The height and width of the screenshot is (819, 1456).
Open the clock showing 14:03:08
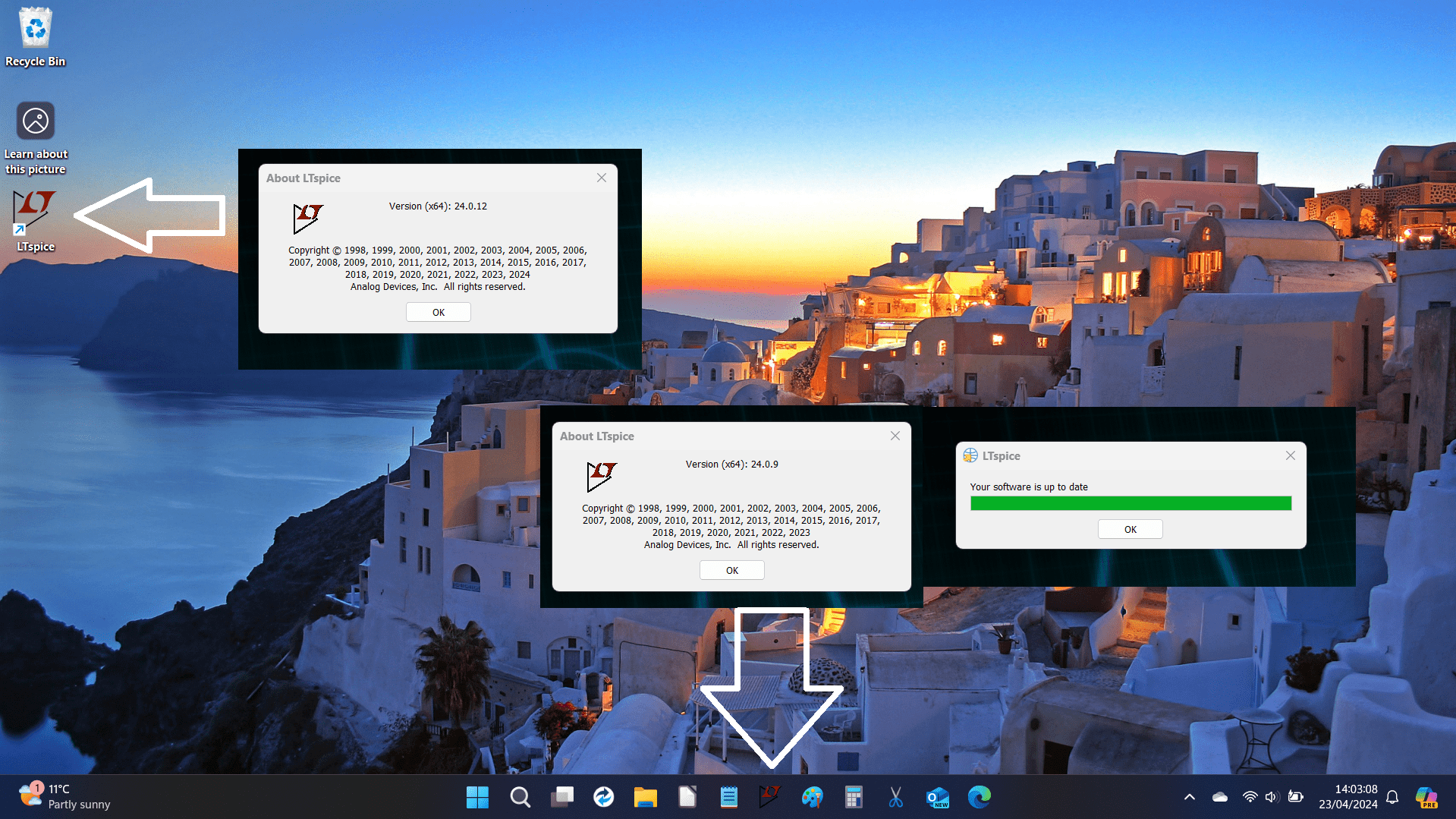point(1348,797)
